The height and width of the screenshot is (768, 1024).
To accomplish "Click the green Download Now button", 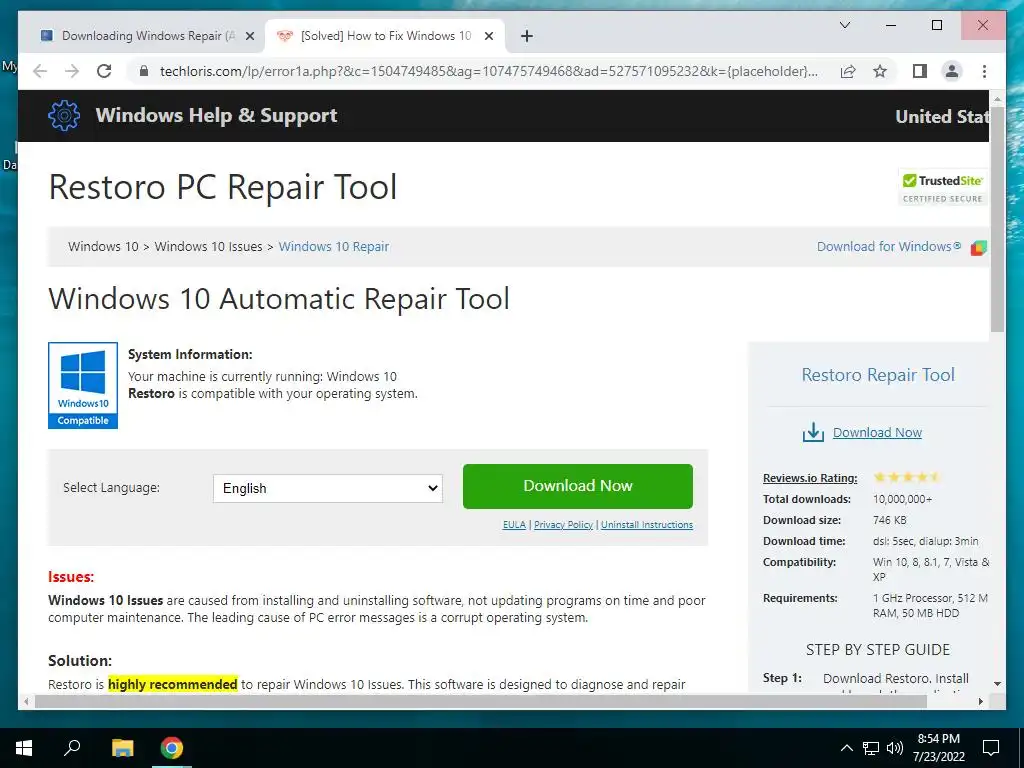I will 577,486.
